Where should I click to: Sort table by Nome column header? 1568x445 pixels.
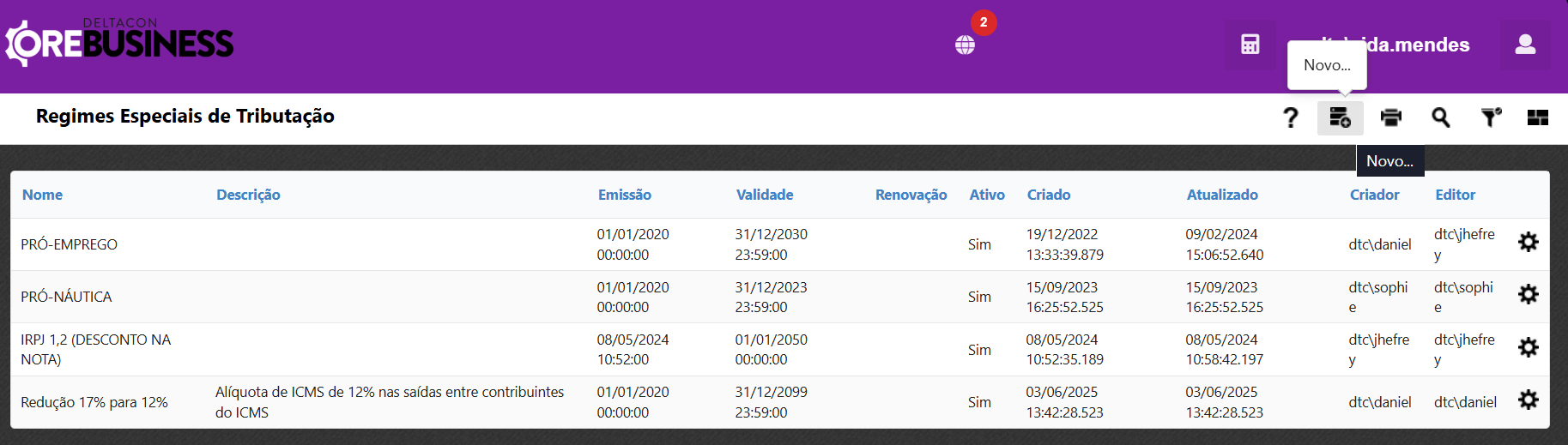(42, 195)
